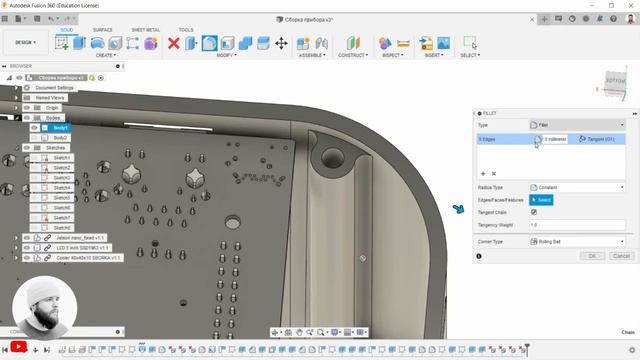This screenshot has height=360, width=640.
Task: Activate the root component radio button
Action: [x=101, y=78]
